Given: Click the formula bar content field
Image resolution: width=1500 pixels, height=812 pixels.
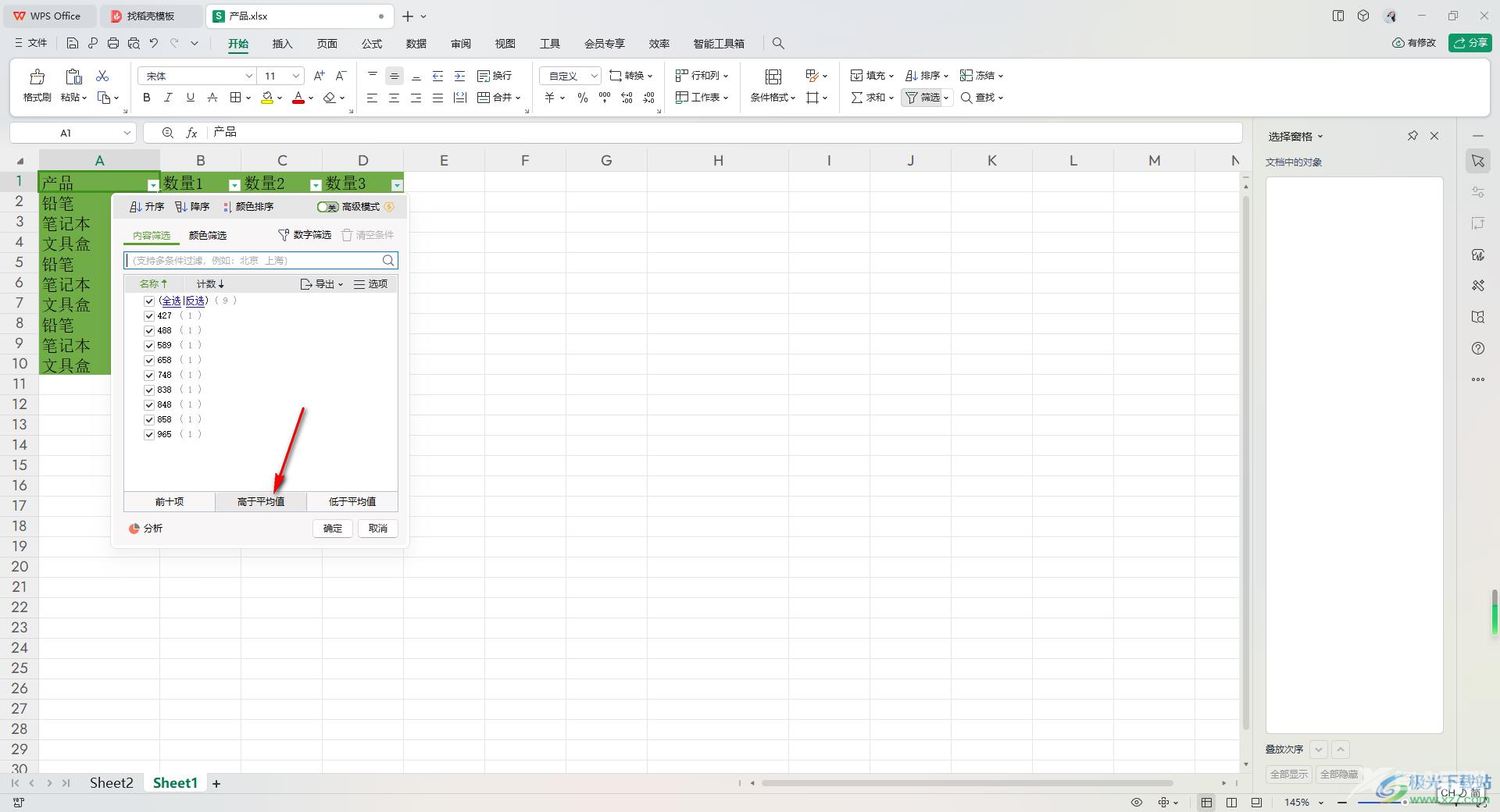Looking at the screenshot, I should click(x=725, y=133).
